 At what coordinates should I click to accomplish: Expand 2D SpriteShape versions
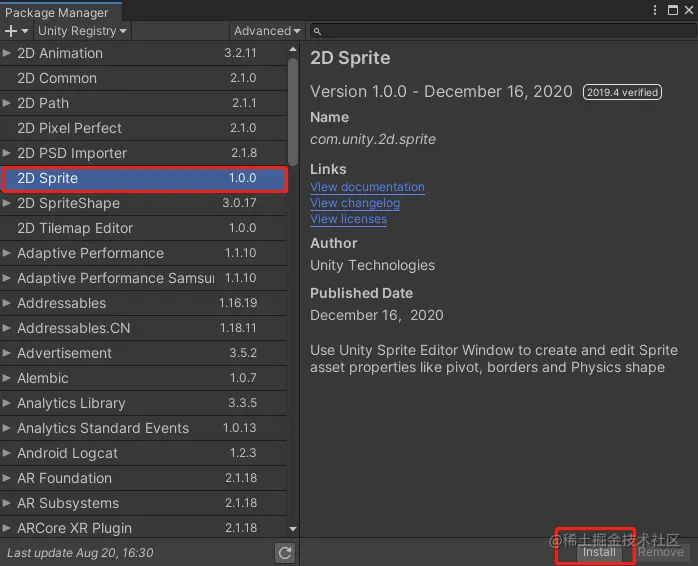pos(7,203)
